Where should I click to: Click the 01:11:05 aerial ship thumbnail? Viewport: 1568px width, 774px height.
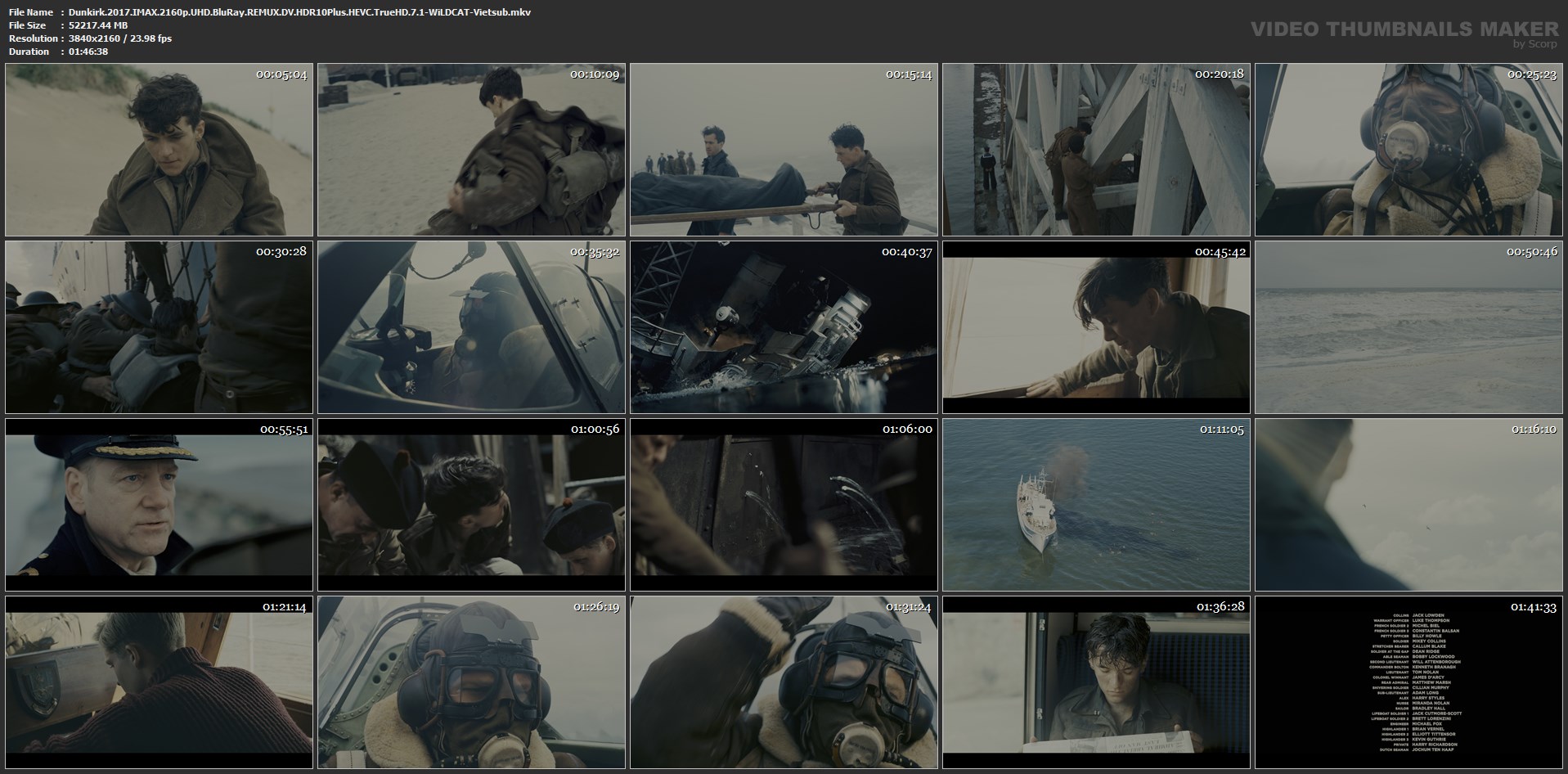(1097, 505)
